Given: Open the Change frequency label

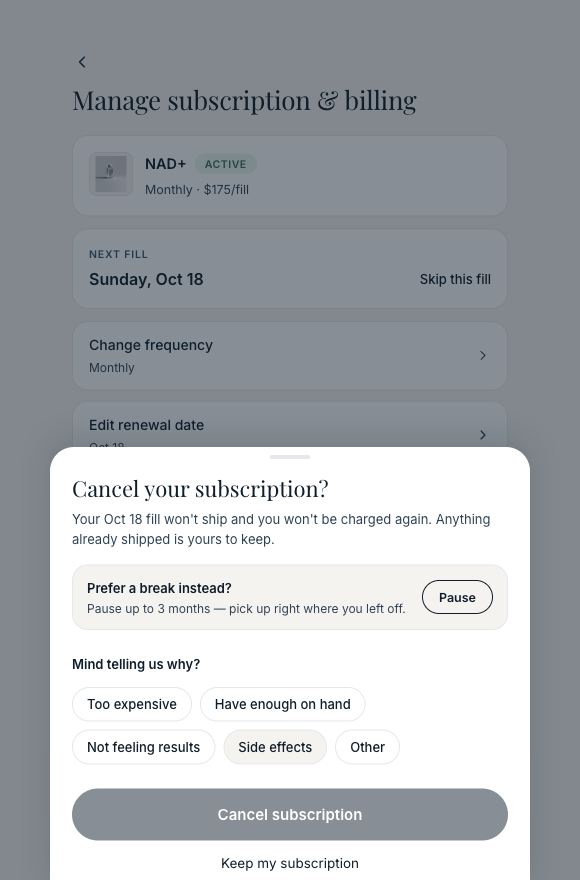Looking at the screenshot, I should pyautogui.click(x=150, y=345).
